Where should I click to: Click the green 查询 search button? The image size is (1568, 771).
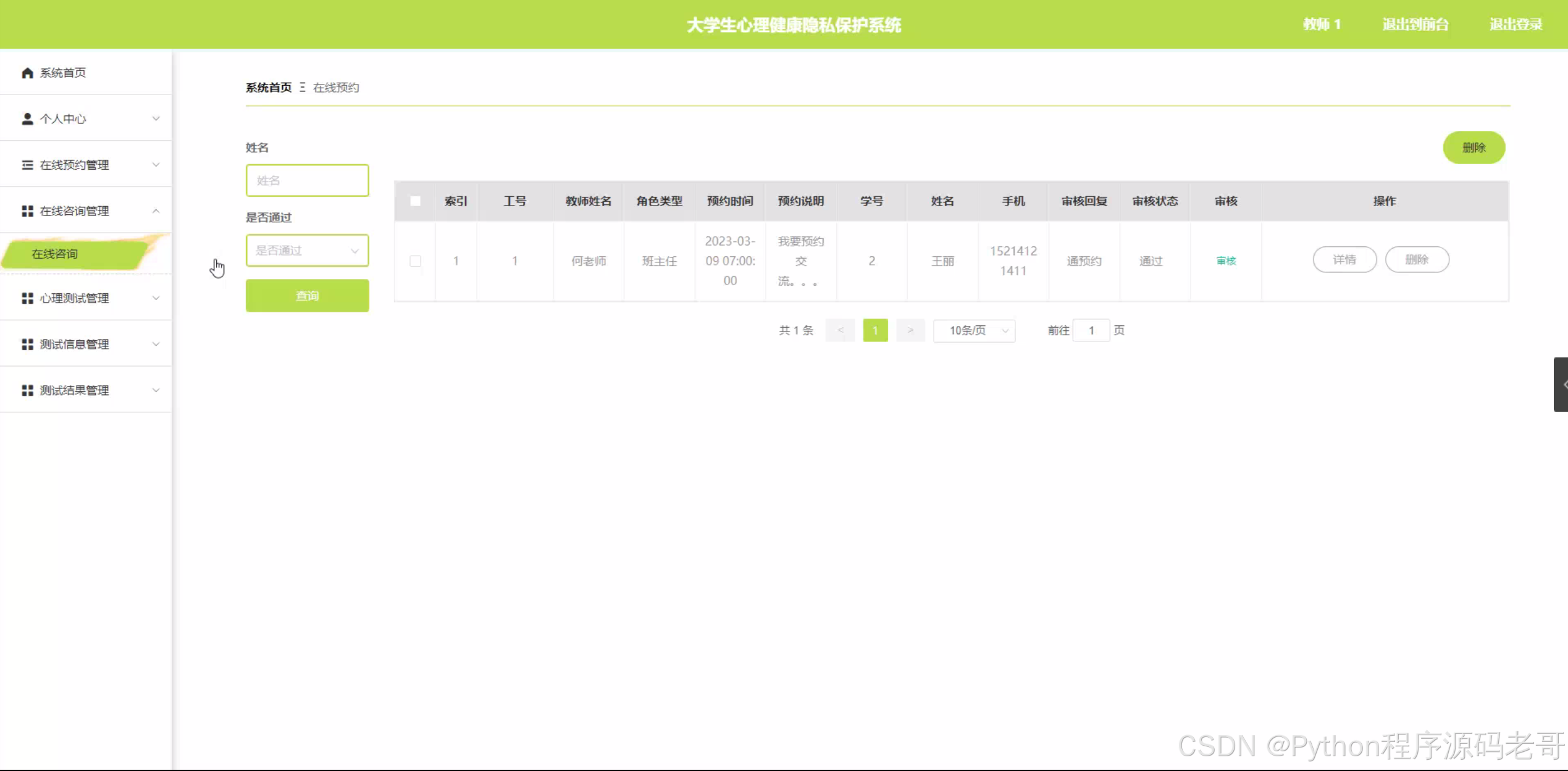tap(307, 296)
